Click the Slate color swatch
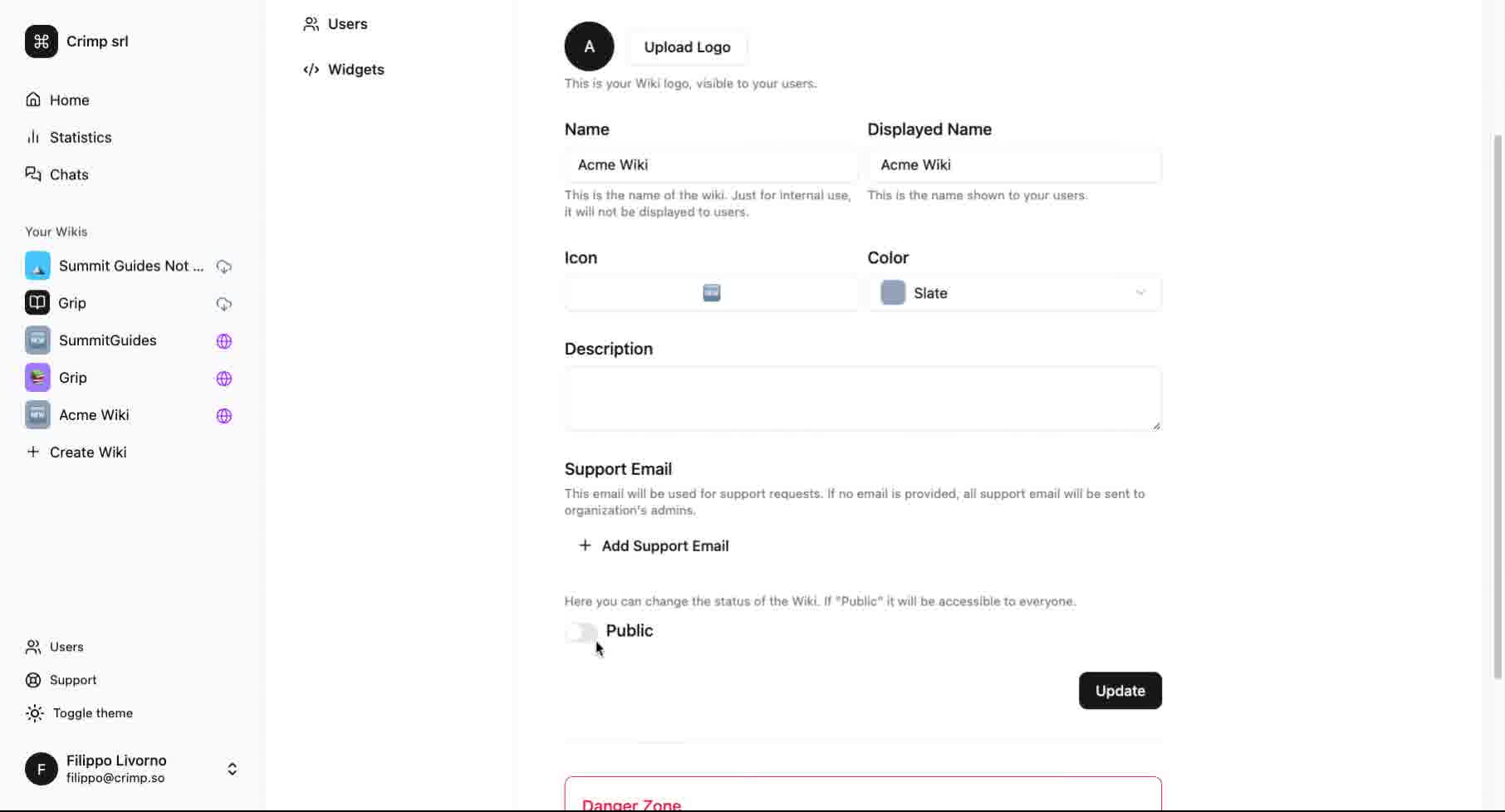1505x812 pixels. point(893,293)
